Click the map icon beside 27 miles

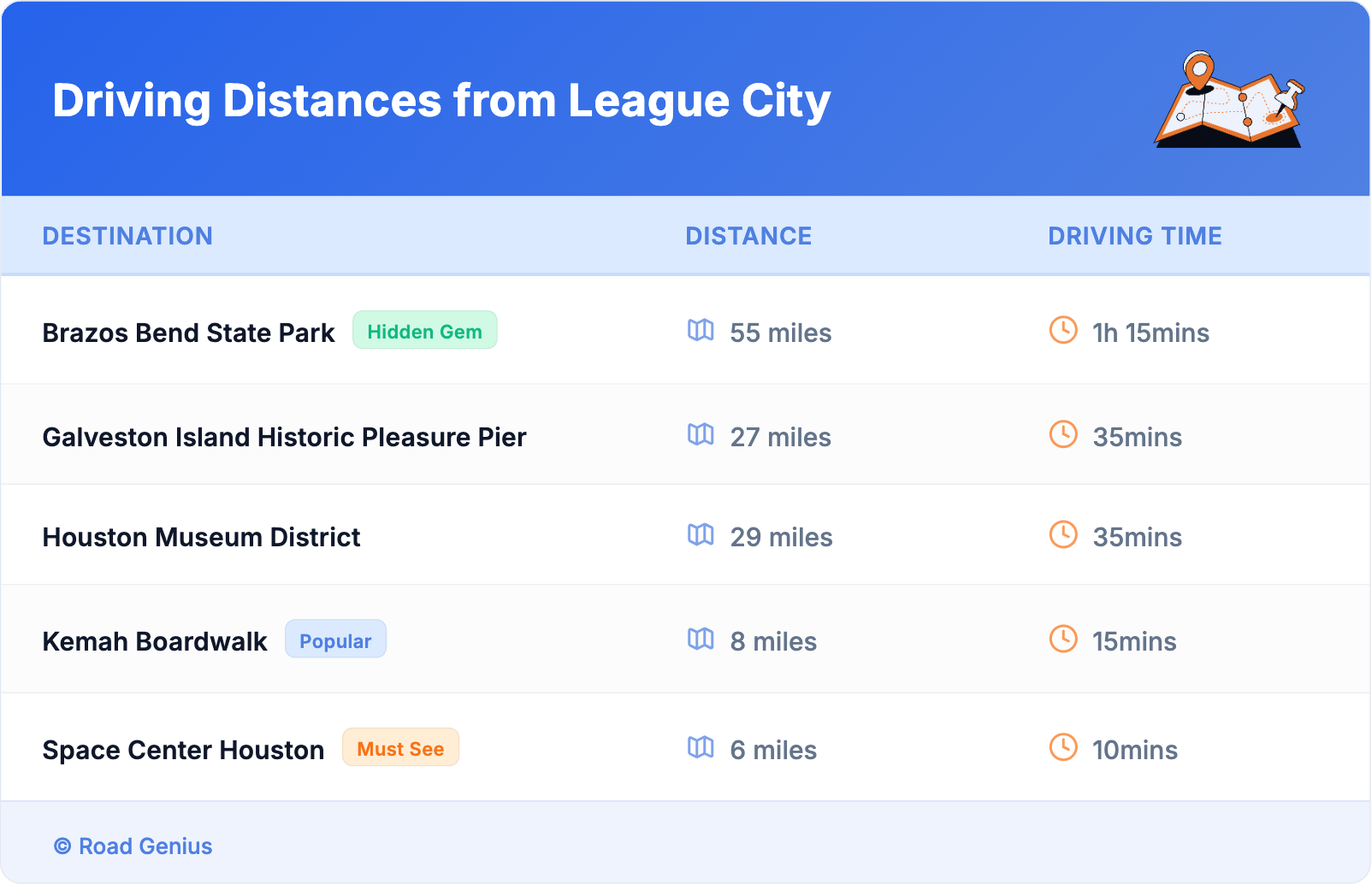click(x=701, y=435)
